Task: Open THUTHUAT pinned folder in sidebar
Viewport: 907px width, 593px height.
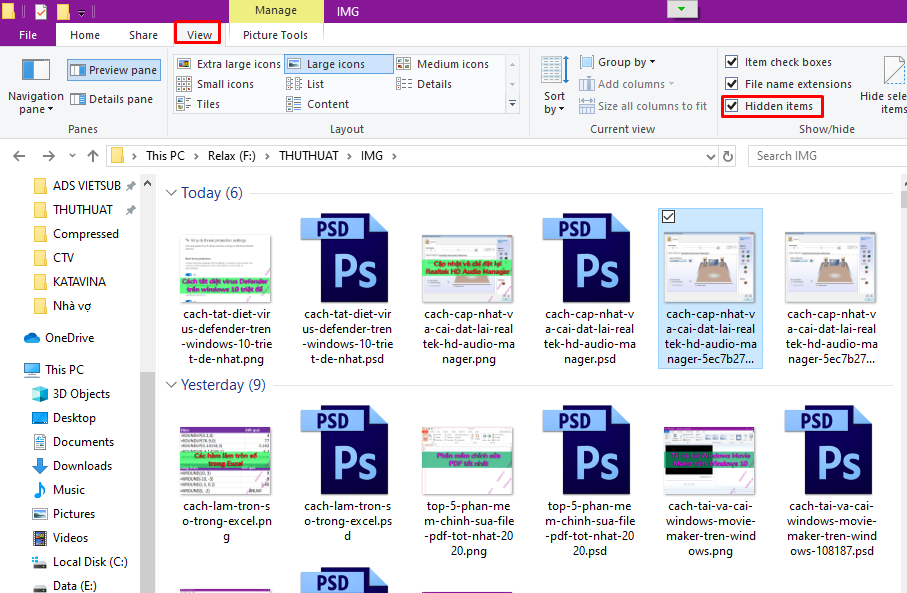Action: (x=83, y=209)
